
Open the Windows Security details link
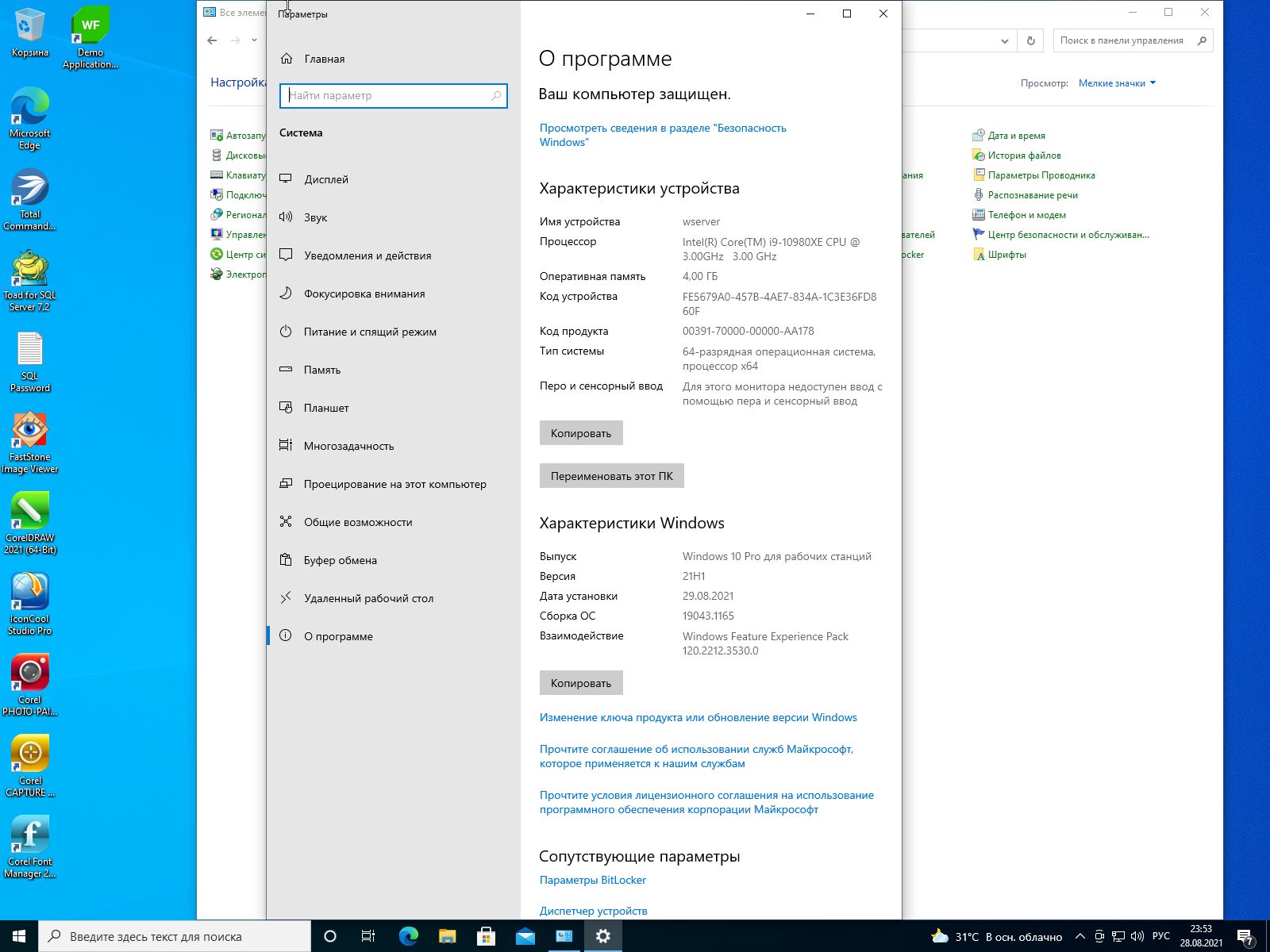coord(663,135)
